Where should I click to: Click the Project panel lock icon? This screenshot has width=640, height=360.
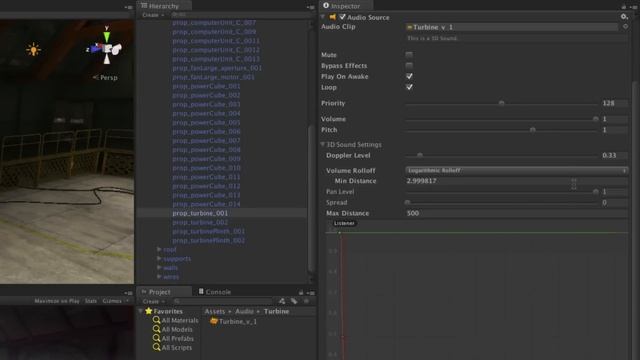click(301, 292)
